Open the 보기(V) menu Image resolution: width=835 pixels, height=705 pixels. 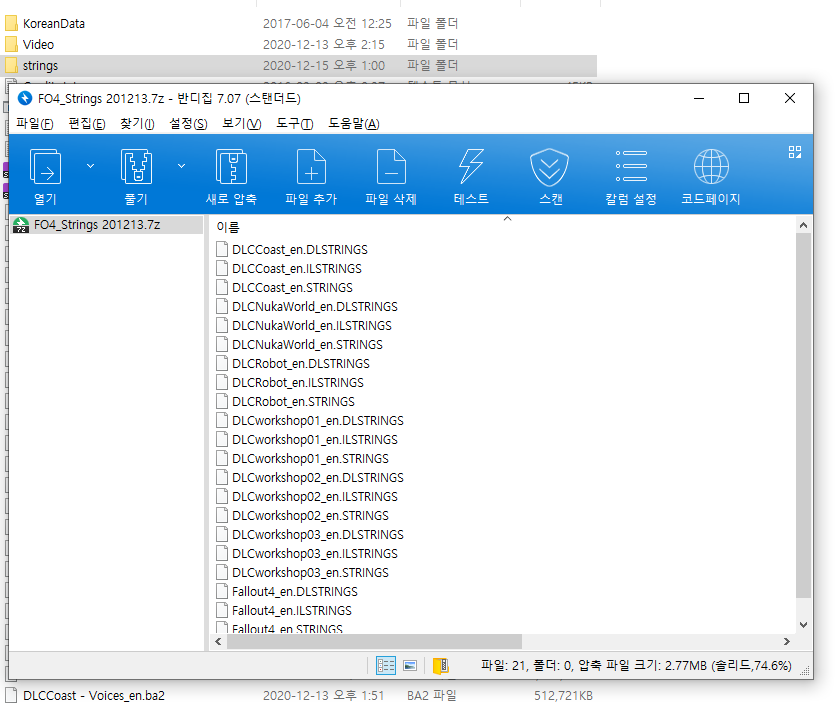(x=241, y=124)
